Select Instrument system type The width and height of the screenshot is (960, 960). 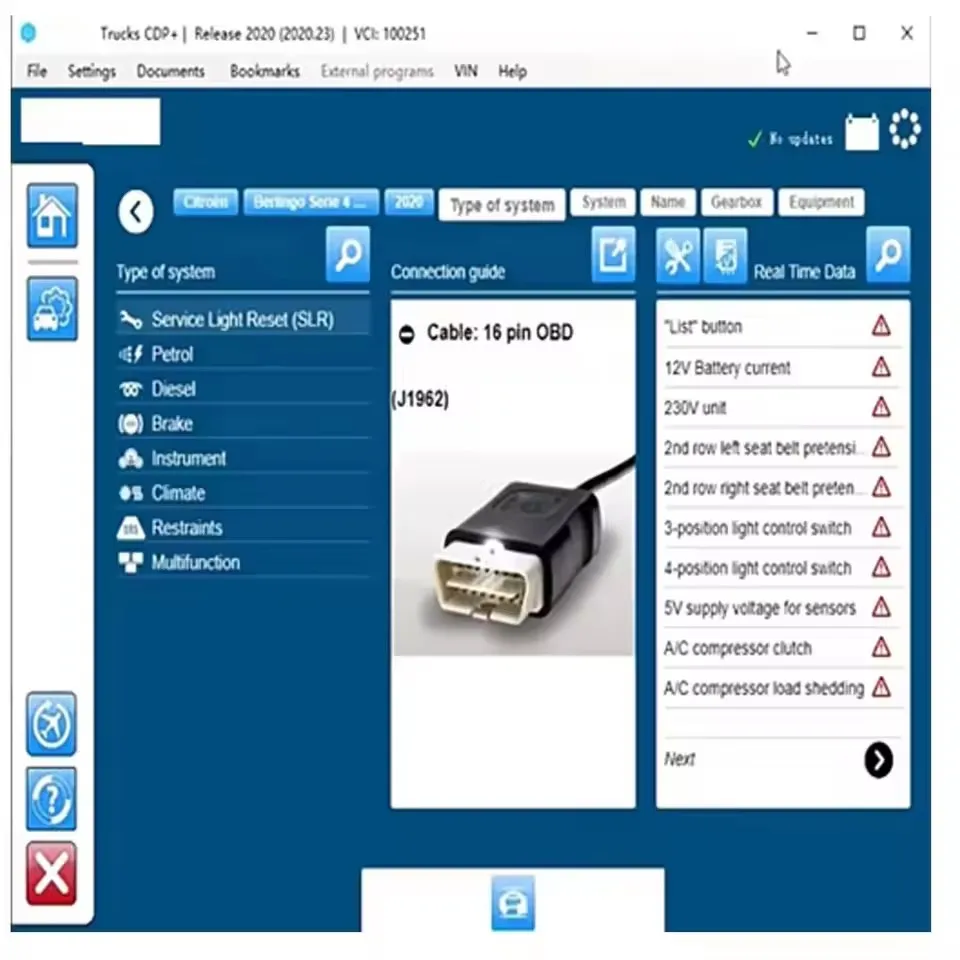243,458
